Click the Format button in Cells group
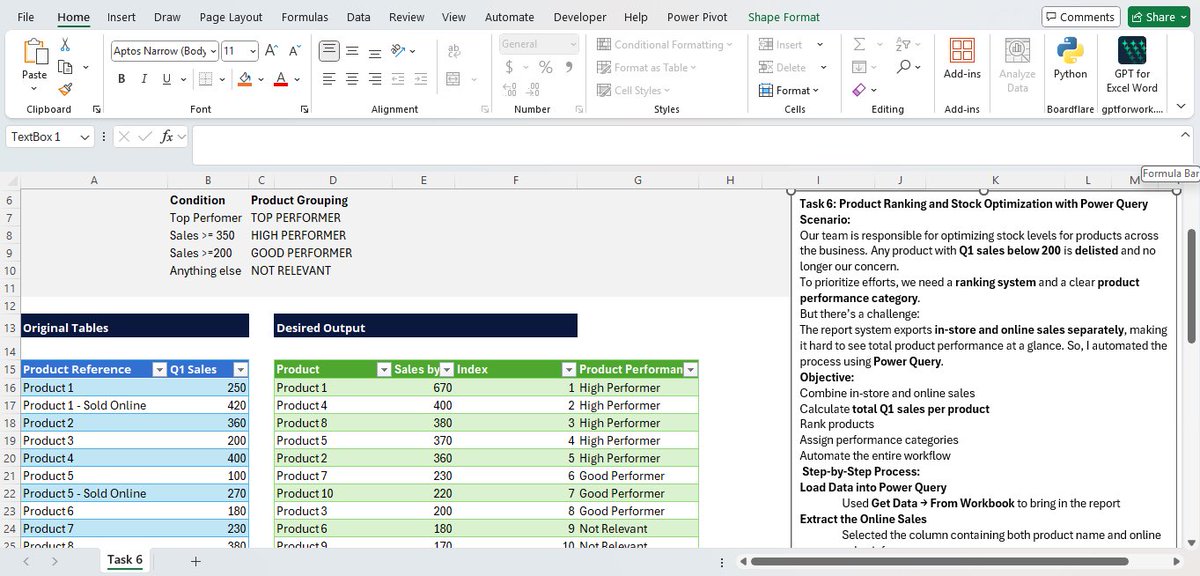The image size is (1200, 576). [x=789, y=90]
